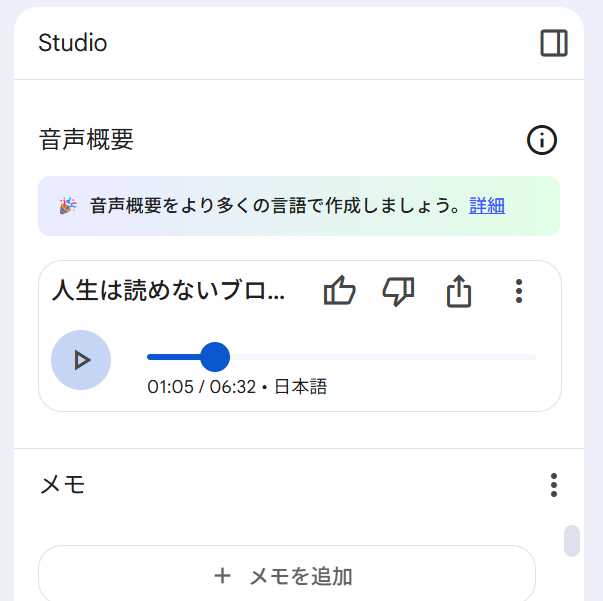Seek ahead on the unplayed audio track
Screen dimensions: 603x601
point(383,357)
